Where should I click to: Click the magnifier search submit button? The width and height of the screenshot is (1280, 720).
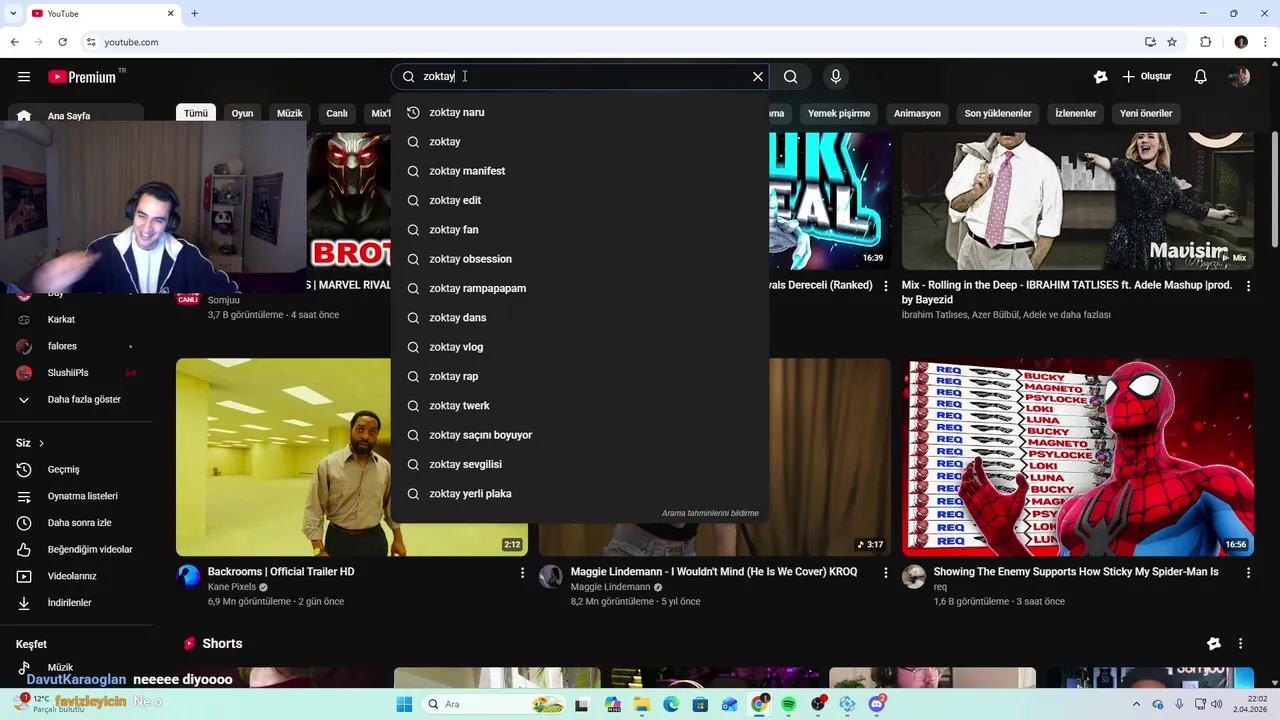click(x=791, y=77)
